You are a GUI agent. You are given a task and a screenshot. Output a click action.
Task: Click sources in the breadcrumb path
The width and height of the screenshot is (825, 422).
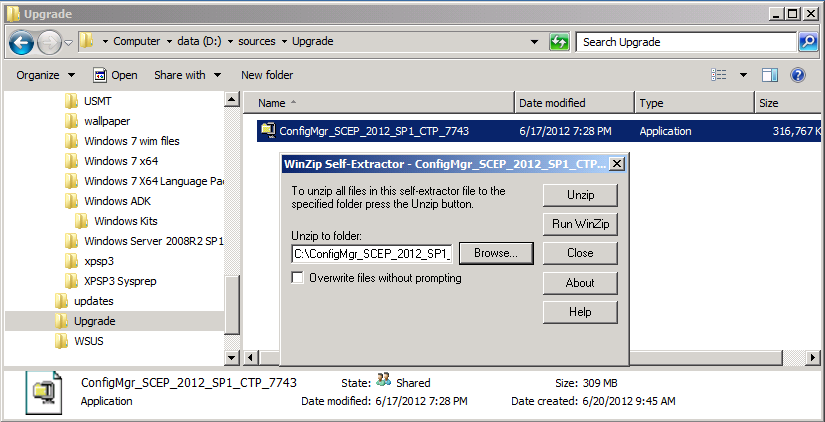pyautogui.click(x=257, y=41)
